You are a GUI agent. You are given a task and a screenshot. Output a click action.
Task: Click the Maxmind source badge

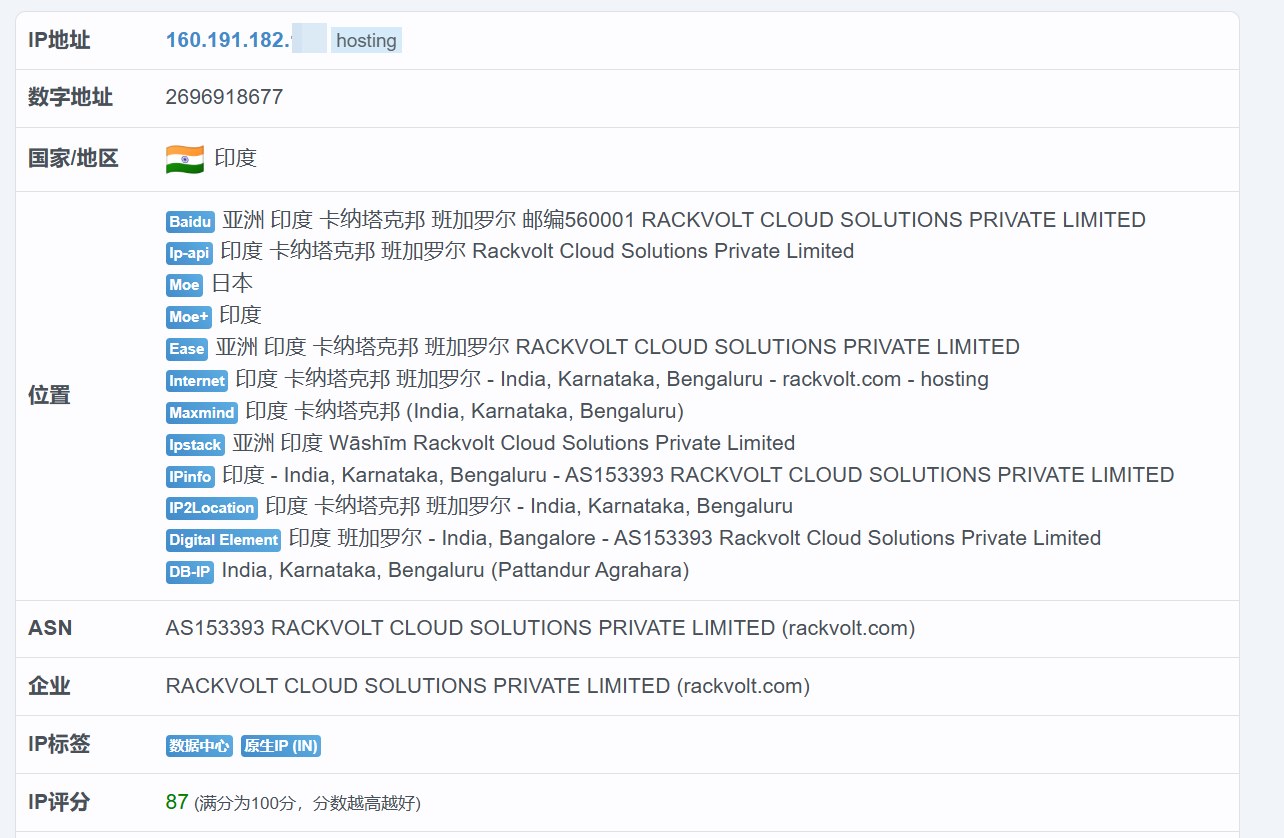pyautogui.click(x=202, y=412)
